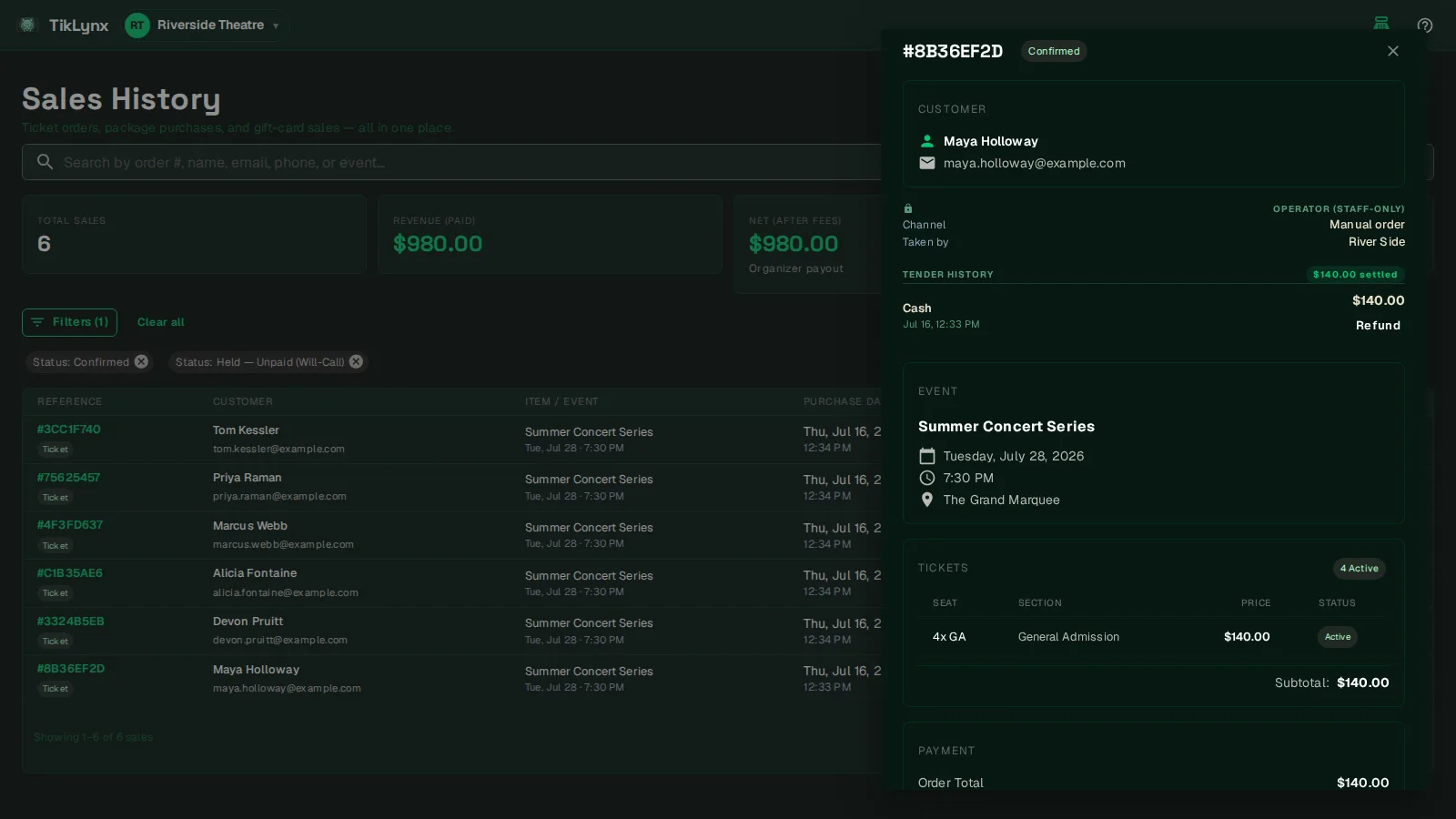Click maya.holloway@example.com in the customer card

pyautogui.click(x=1035, y=164)
